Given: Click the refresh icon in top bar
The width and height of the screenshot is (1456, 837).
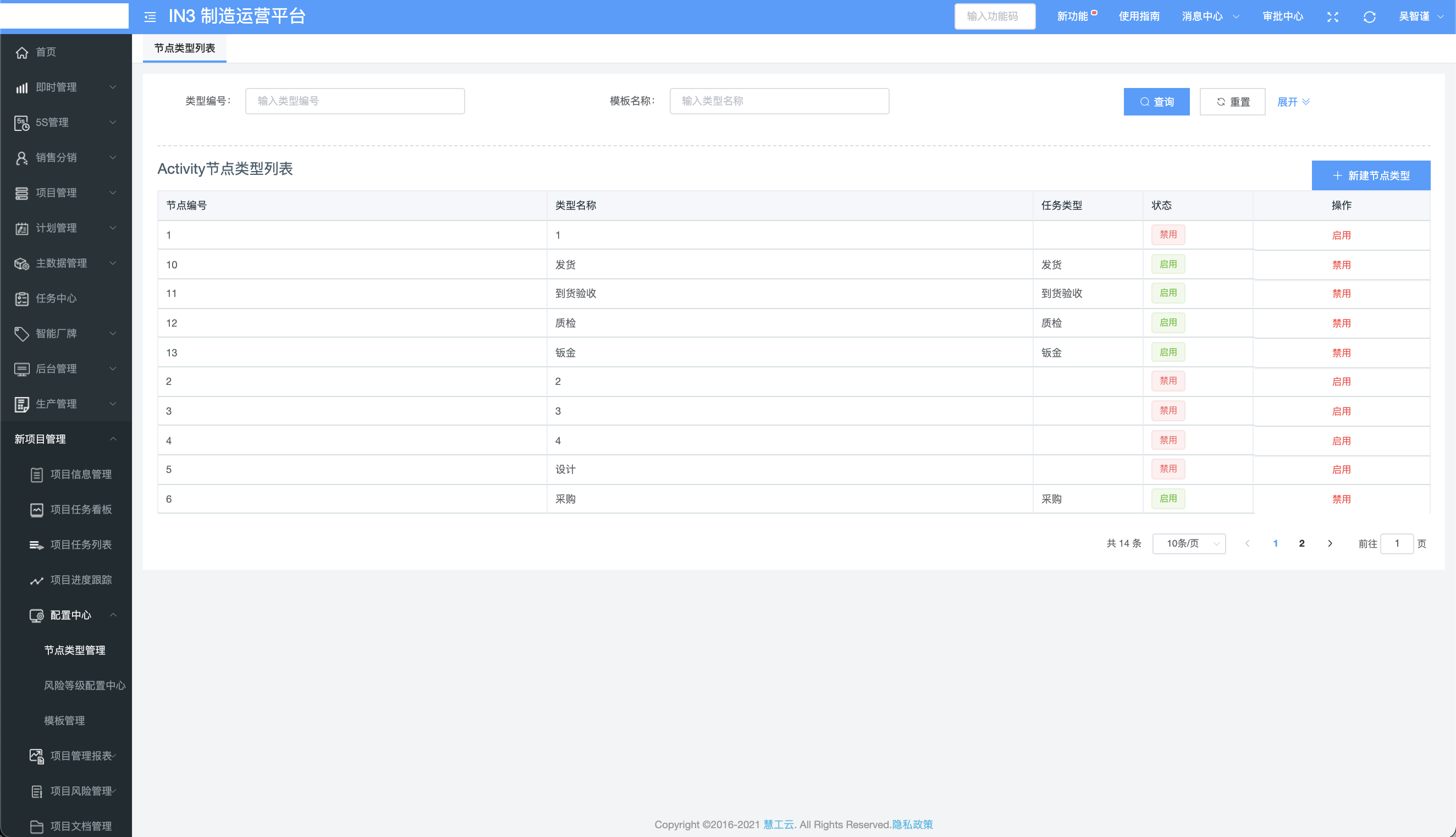Looking at the screenshot, I should point(1369,16).
